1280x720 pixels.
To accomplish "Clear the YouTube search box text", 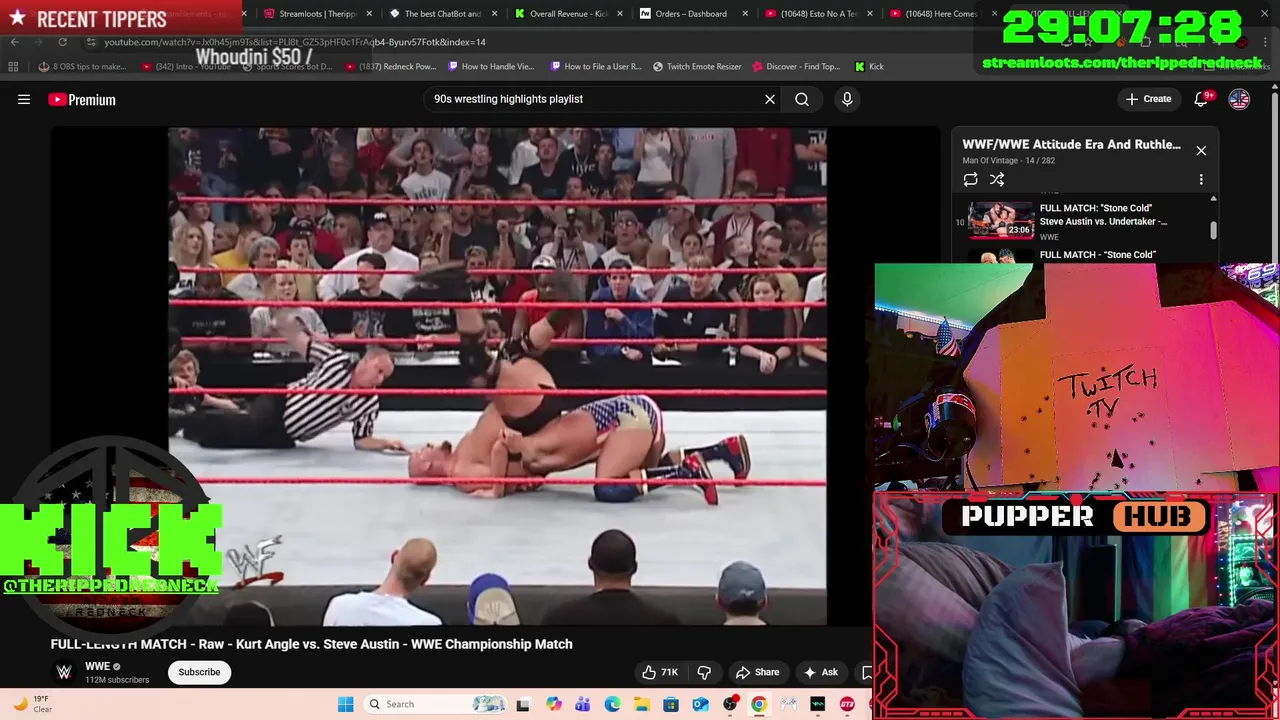I will [x=770, y=99].
